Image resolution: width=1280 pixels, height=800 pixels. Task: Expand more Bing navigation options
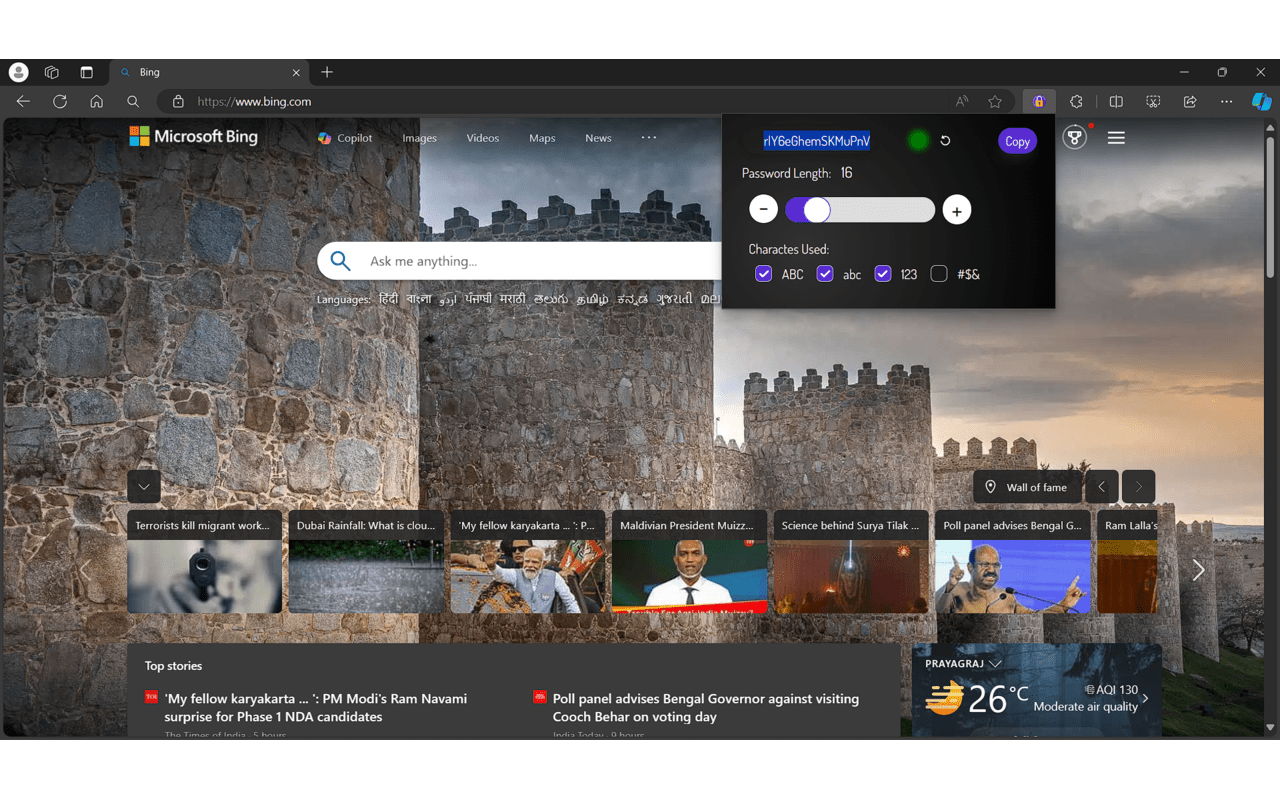[x=649, y=138]
